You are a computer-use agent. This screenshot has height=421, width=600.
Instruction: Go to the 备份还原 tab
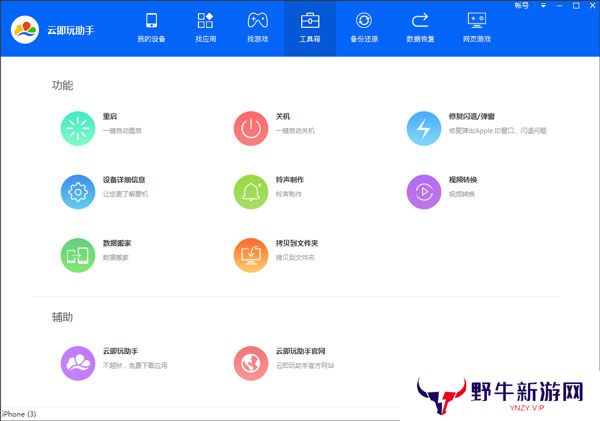(x=364, y=28)
